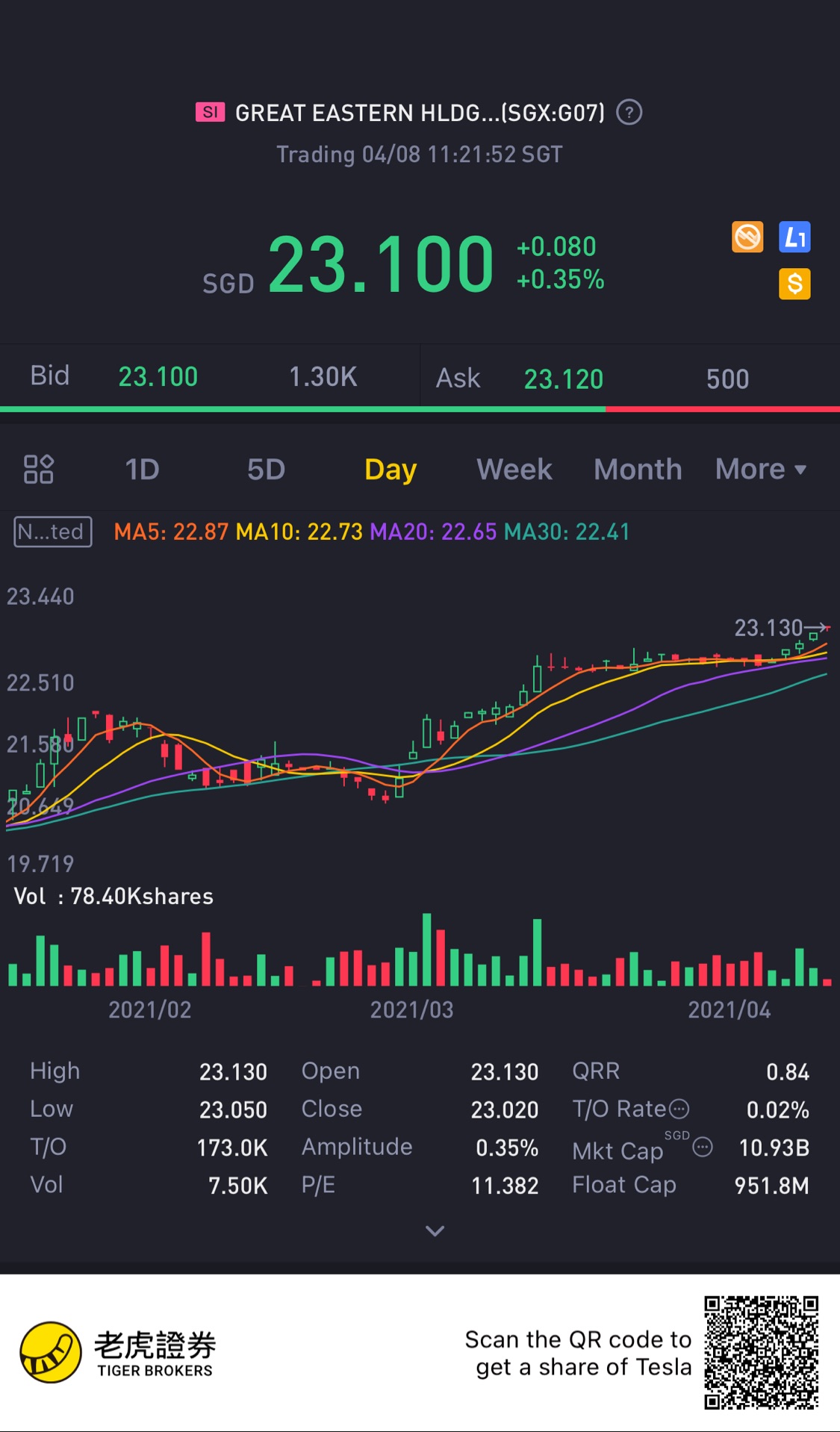840x1432 pixels.
Task: Open the chart layout grid icon
Action: (39, 469)
